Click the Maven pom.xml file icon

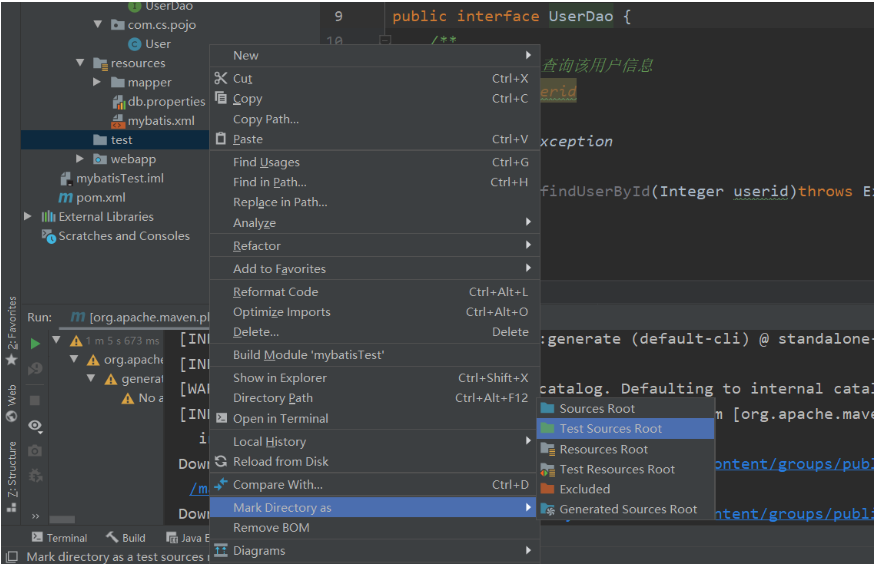(65, 197)
